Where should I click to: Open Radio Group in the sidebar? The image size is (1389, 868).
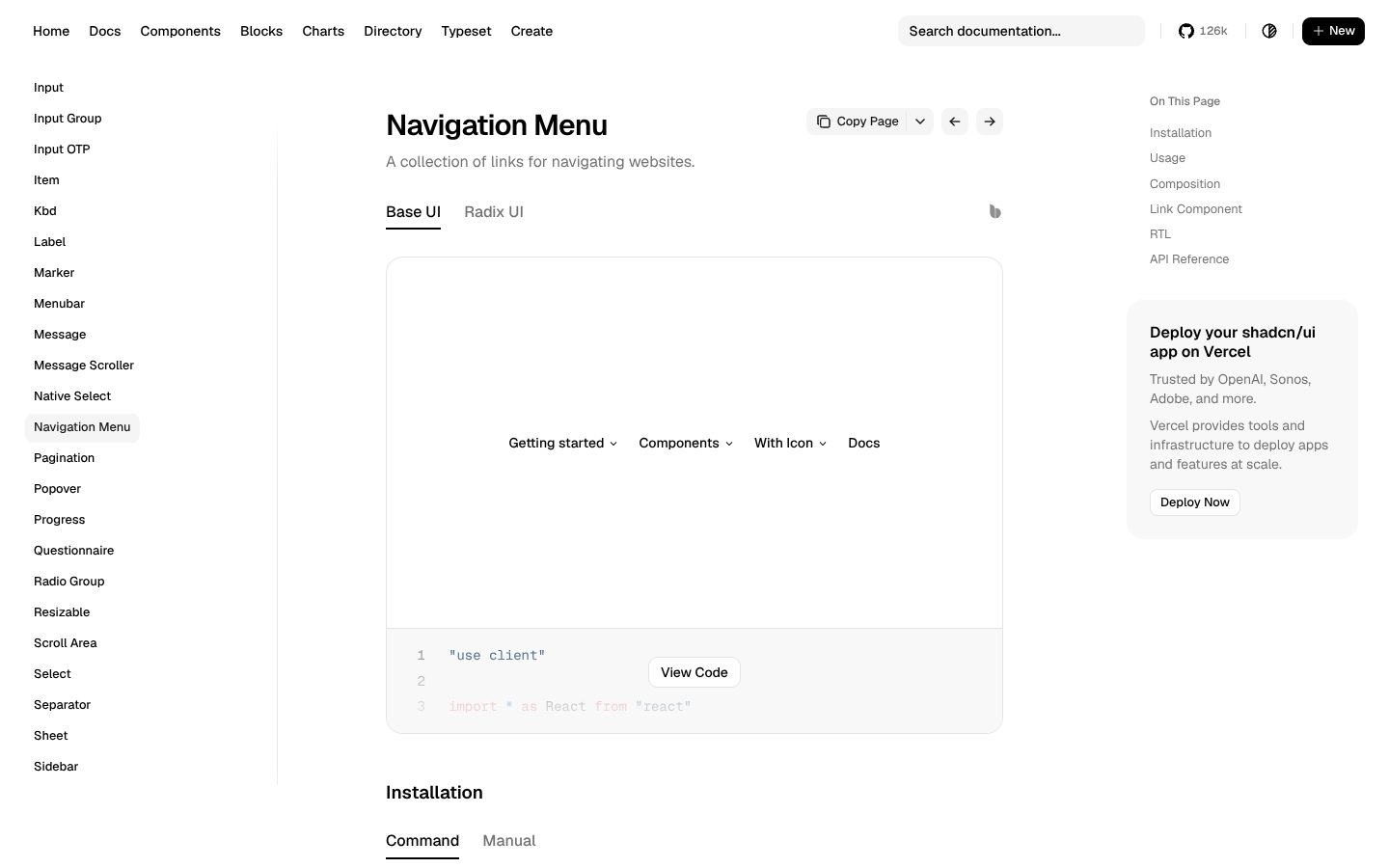(x=68, y=582)
